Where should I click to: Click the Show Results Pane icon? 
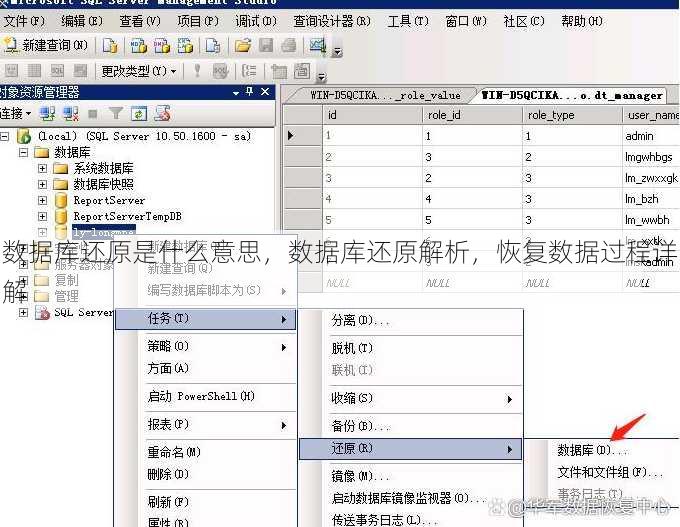click(x=80, y=70)
